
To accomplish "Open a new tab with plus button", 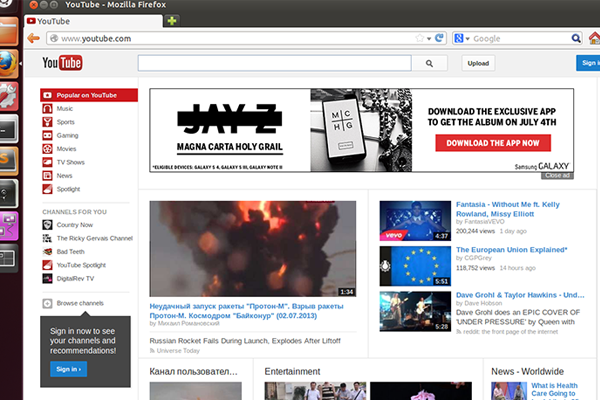I will point(172,20).
